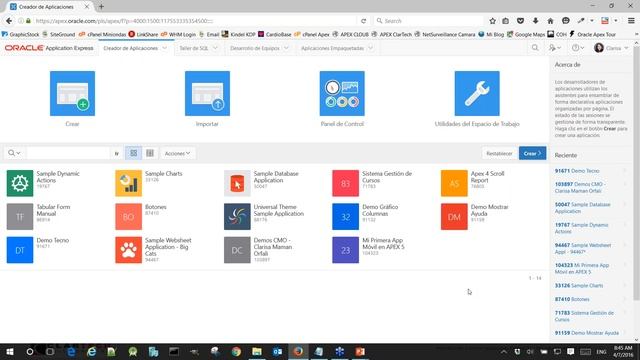Click the page vertical scrollbar
Viewport: 640px width, 360px height.
click(636, 173)
